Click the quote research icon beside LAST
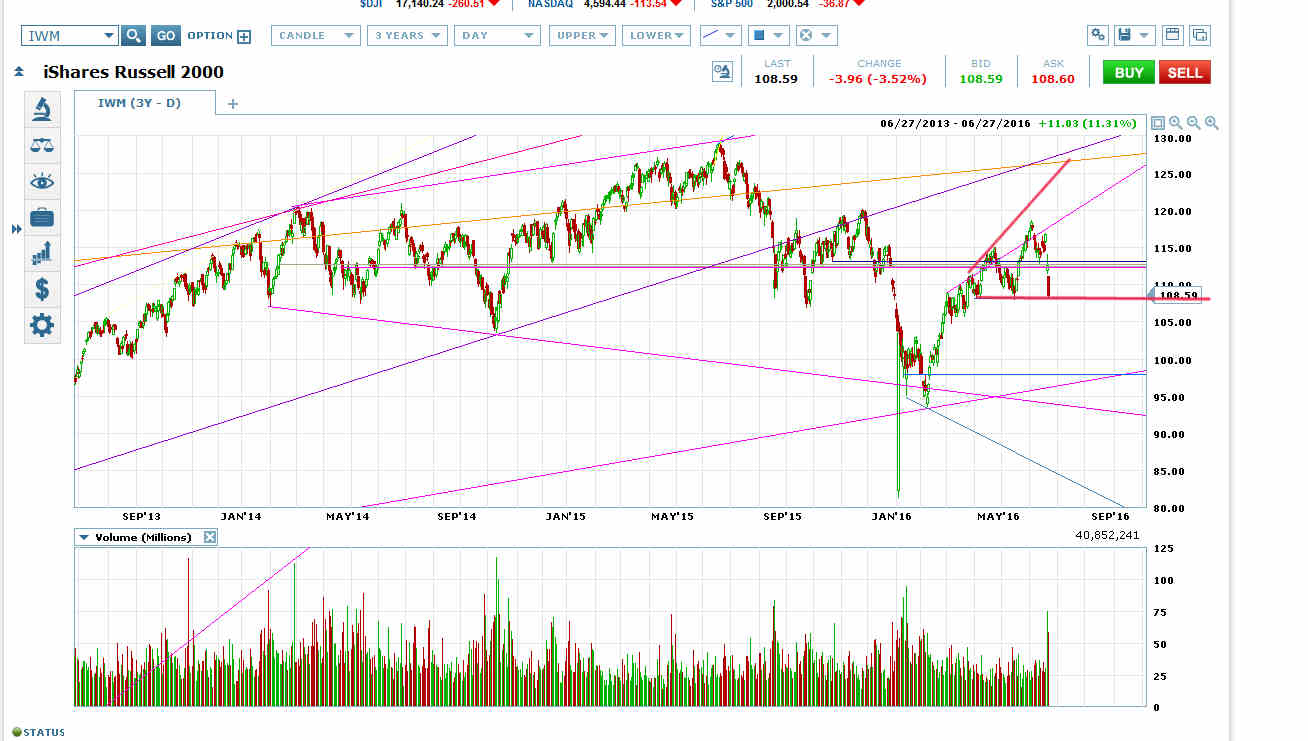The width and height of the screenshot is (1308, 741). click(722, 71)
